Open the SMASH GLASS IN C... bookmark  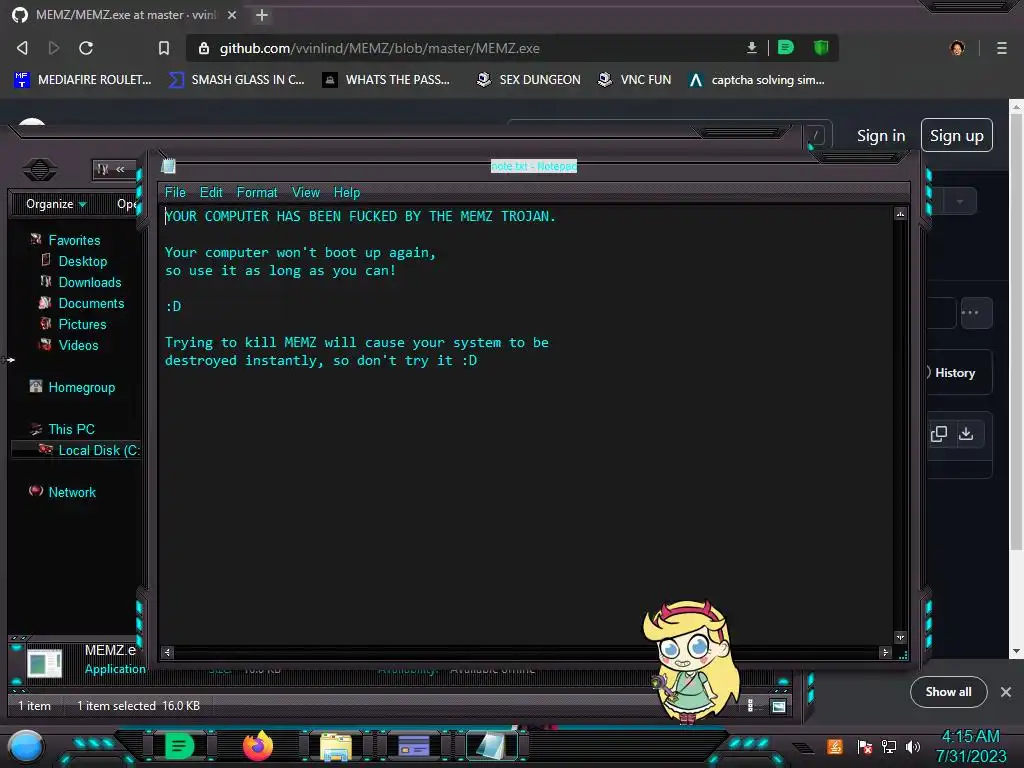[236, 80]
